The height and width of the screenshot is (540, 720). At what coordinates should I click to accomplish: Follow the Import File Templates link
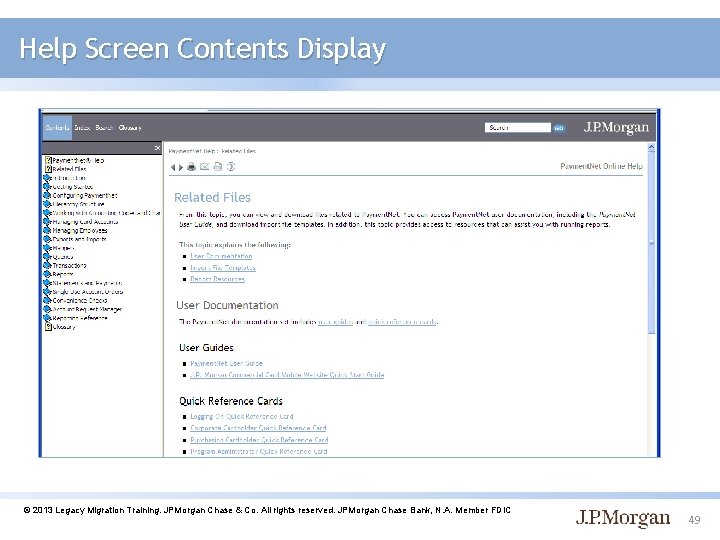(223, 268)
